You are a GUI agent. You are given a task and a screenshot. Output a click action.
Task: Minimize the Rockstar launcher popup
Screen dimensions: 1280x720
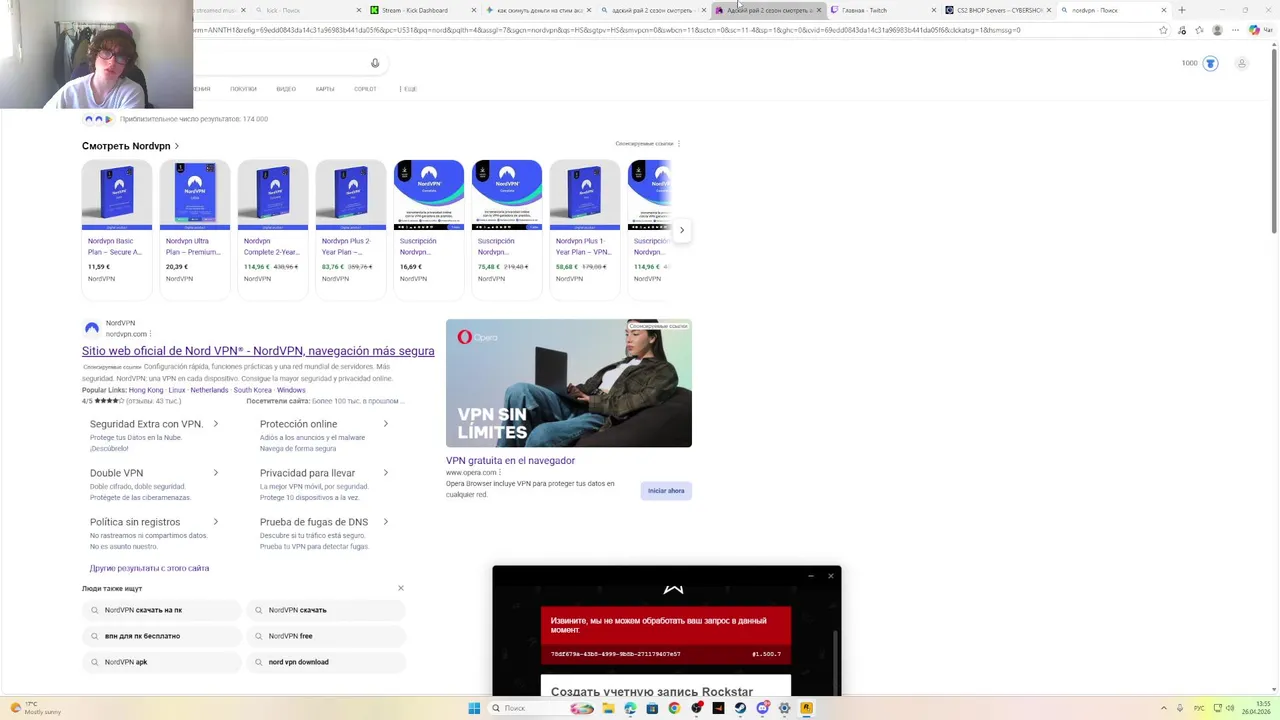click(810, 576)
